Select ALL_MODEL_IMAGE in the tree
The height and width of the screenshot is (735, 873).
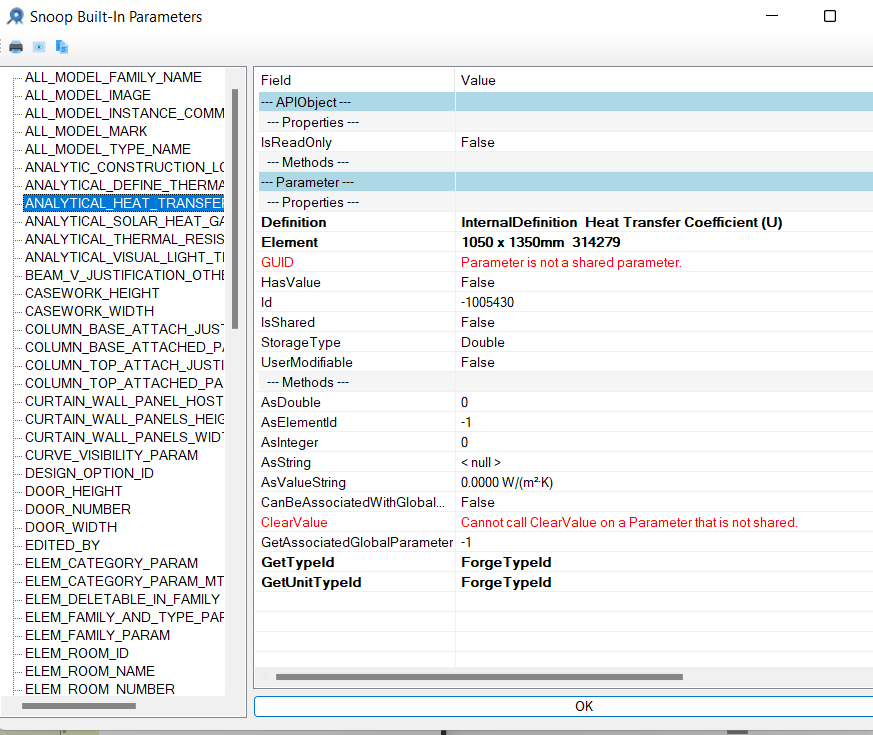tap(88, 95)
